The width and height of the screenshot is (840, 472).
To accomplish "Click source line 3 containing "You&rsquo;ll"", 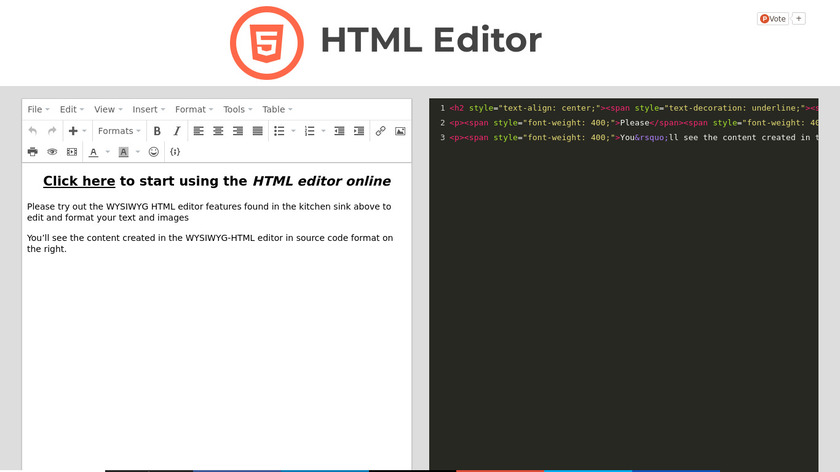I will [633, 138].
